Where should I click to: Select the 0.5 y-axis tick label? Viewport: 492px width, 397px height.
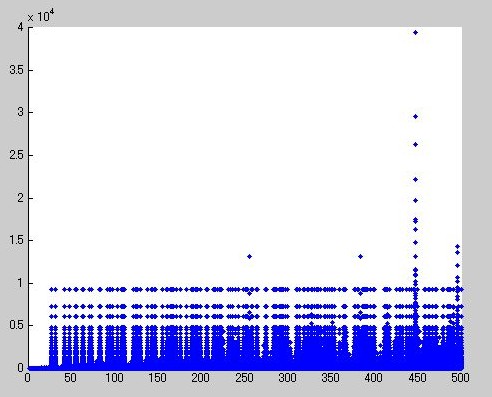[17, 325]
